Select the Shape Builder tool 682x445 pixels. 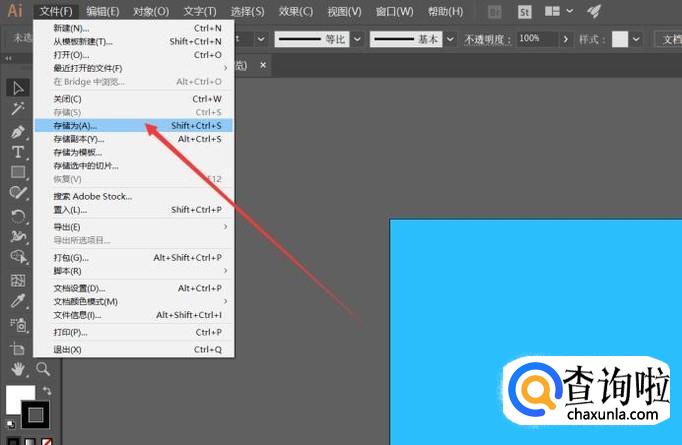tap(18, 257)
